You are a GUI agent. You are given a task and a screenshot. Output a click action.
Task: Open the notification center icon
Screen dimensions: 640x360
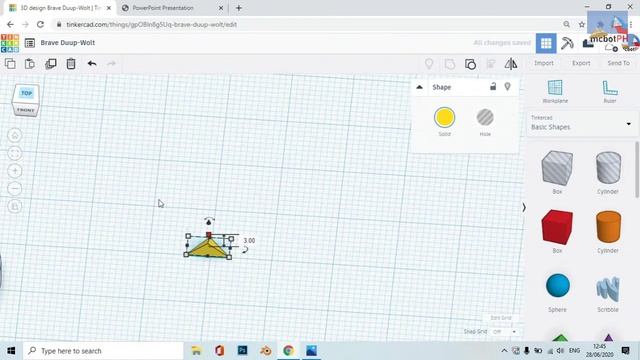click(x=625, y=351)
